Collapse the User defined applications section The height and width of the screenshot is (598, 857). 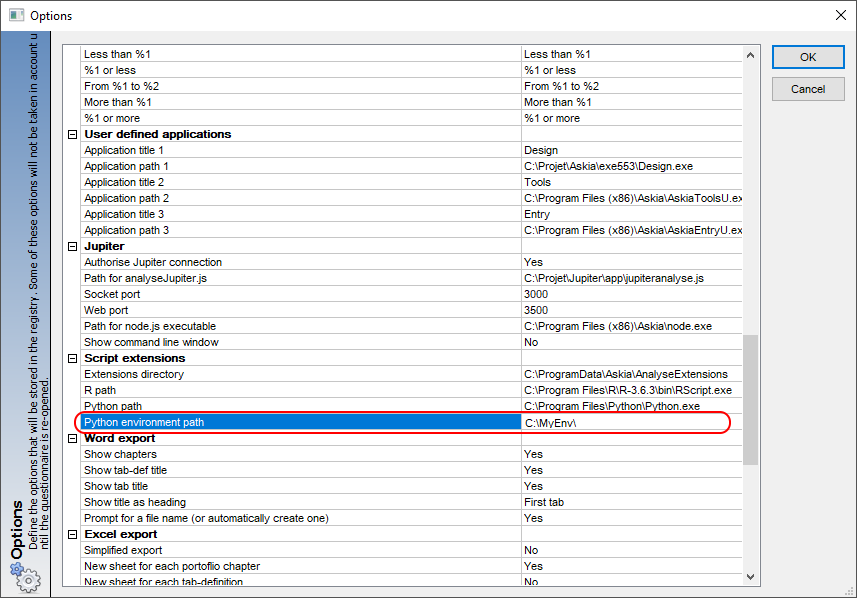(x=72, y=134)
